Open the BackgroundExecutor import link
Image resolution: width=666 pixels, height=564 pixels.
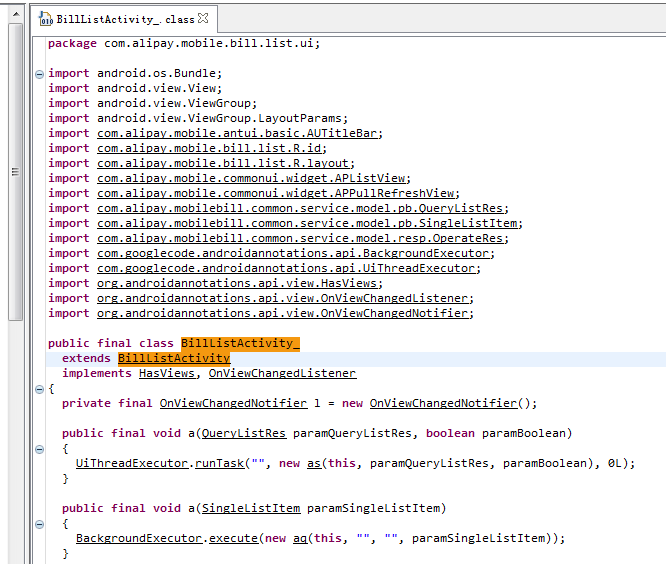(293, 254)
